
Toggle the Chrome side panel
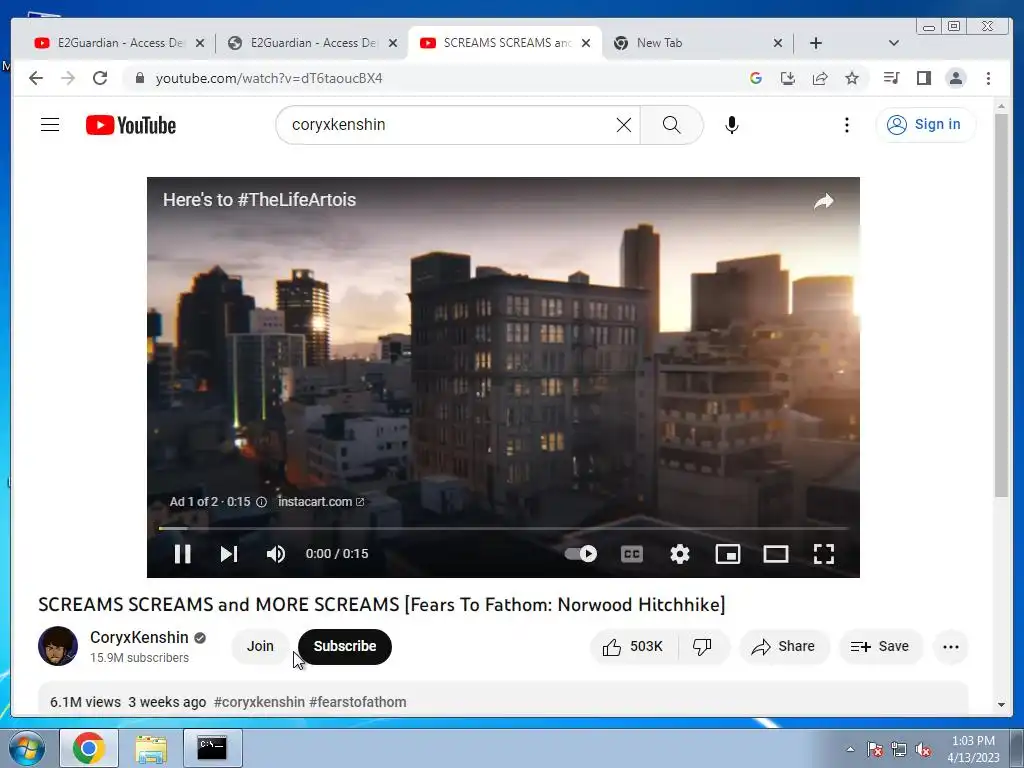(923, 78)
